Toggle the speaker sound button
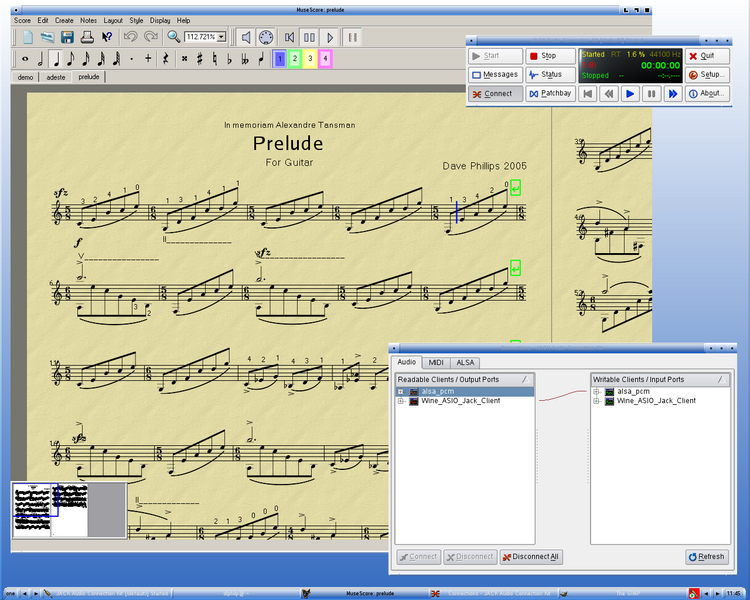750x600 pixels. tap(246, 37)
